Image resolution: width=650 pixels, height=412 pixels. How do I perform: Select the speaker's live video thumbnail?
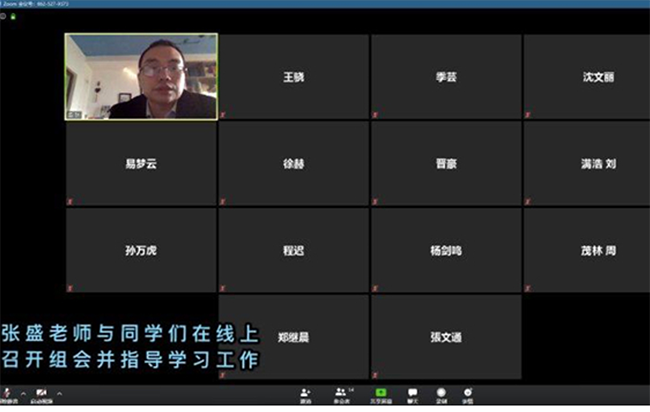(x=141, y=77)
